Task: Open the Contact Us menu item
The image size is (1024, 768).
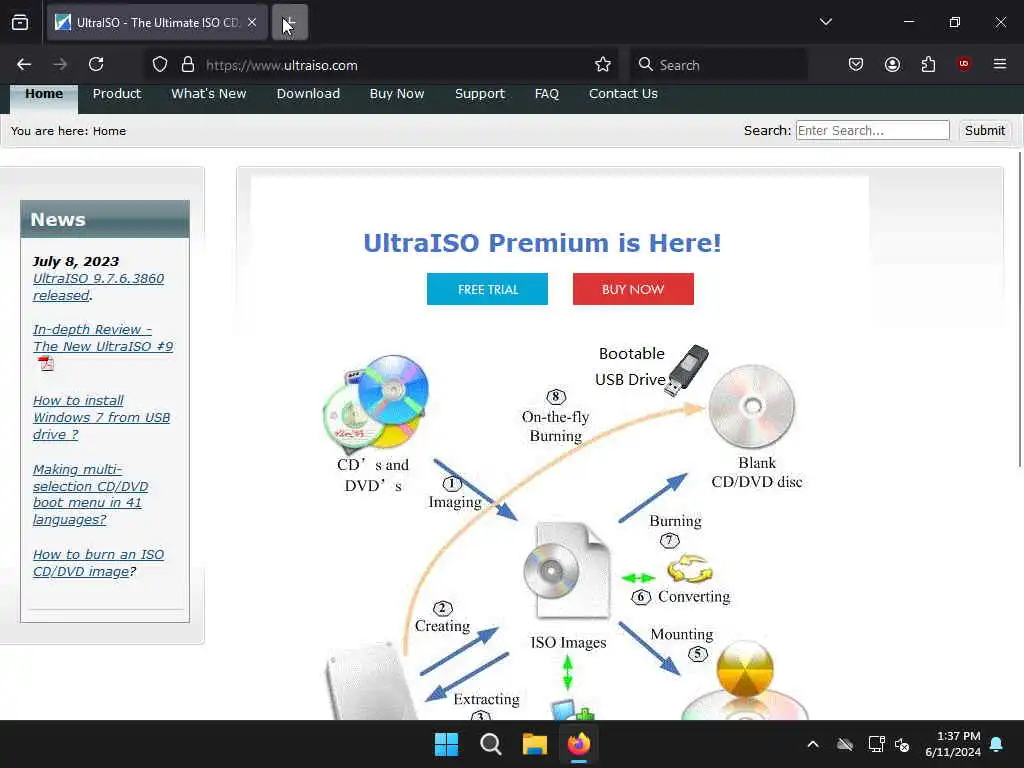Action: pos(623,94)
